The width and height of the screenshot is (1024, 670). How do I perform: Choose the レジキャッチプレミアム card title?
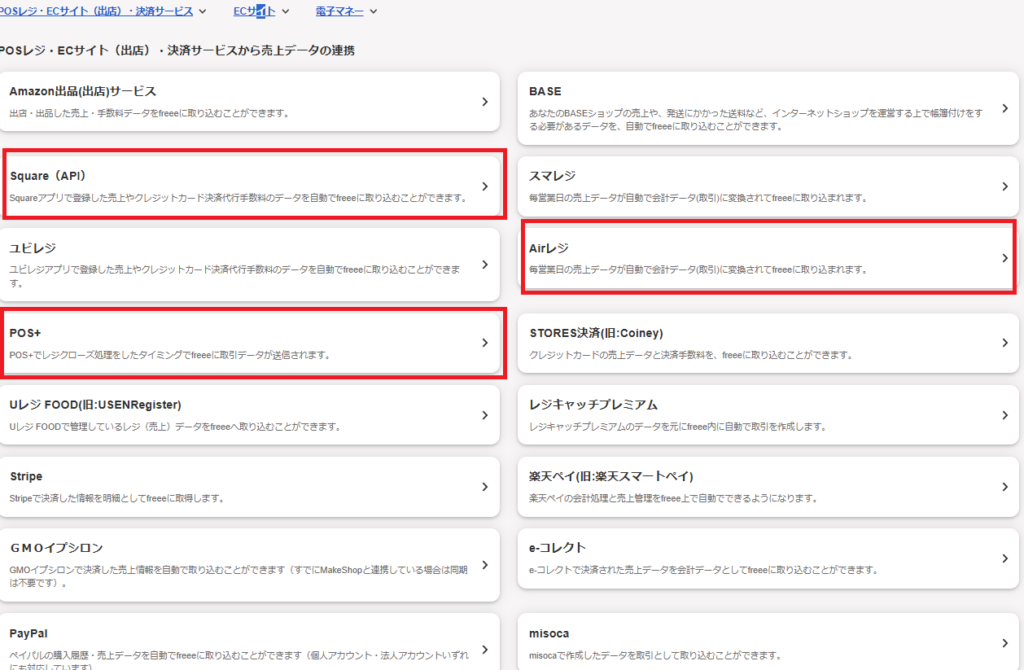click(x=594, y=405)
